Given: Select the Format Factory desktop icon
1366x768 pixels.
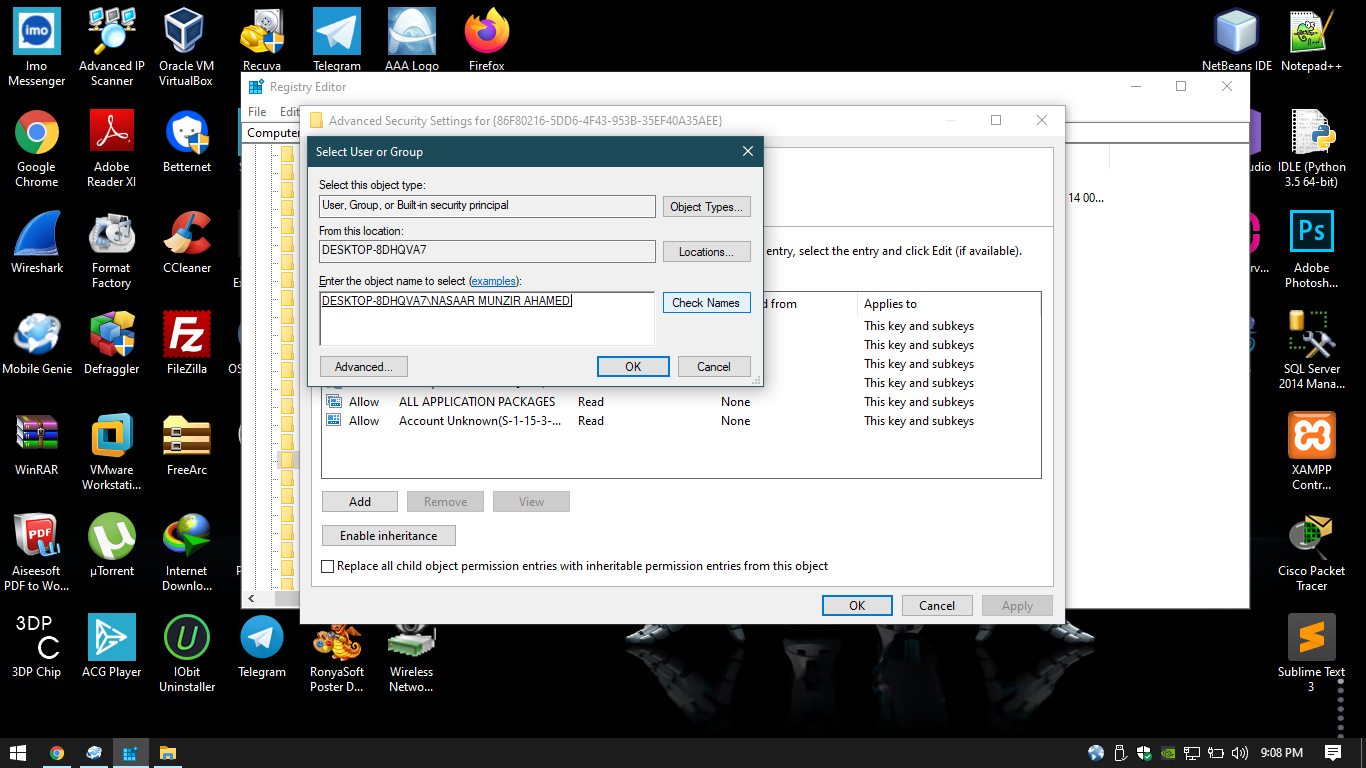Looking at the screenshot, I should pos(112,250).
